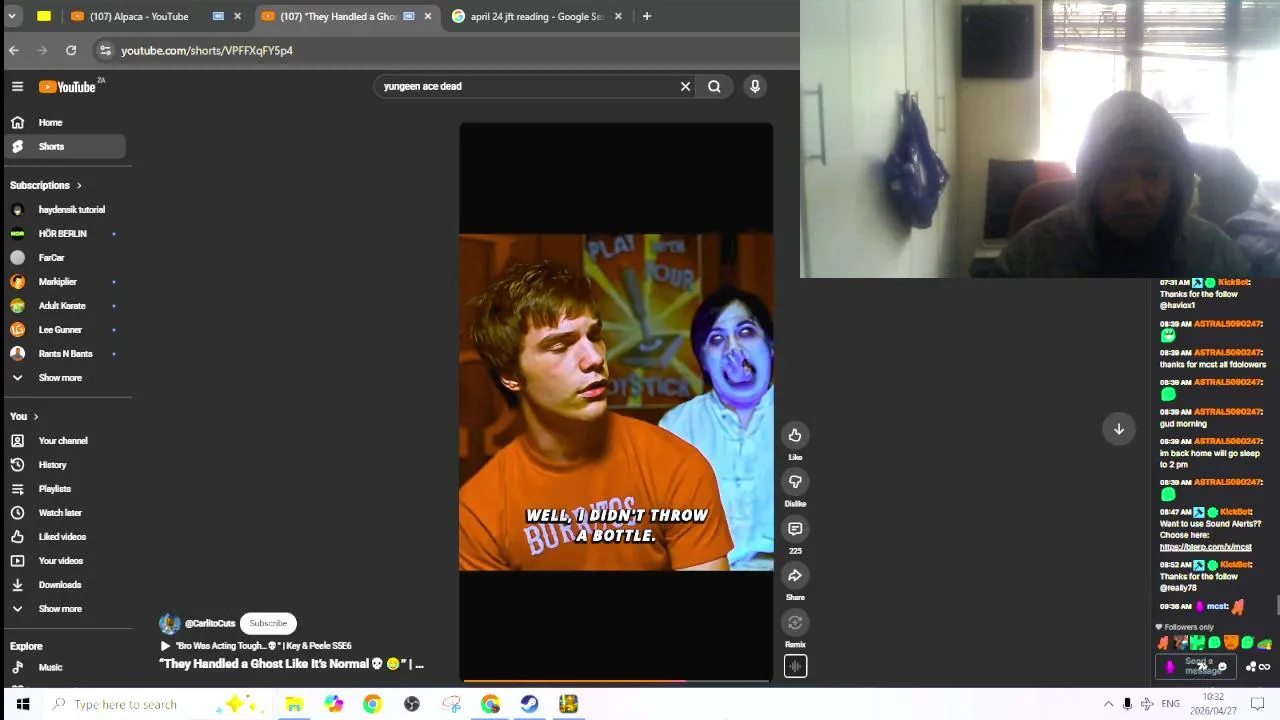The height and width of the screenshot is (720, 1280).
Task: Open Rants N Bants subscription
Action: pyautogui.click(x=64, y=354)
